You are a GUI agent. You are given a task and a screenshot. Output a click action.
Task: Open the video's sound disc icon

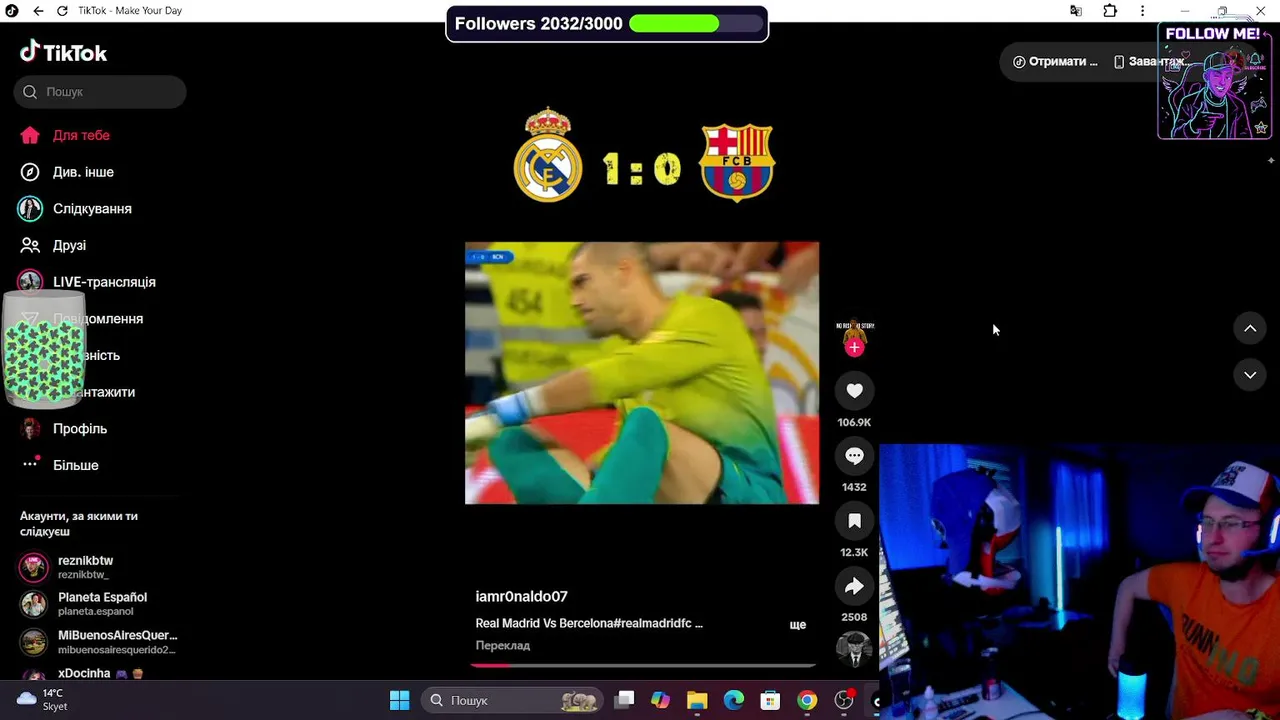click(x=854, y=649)
